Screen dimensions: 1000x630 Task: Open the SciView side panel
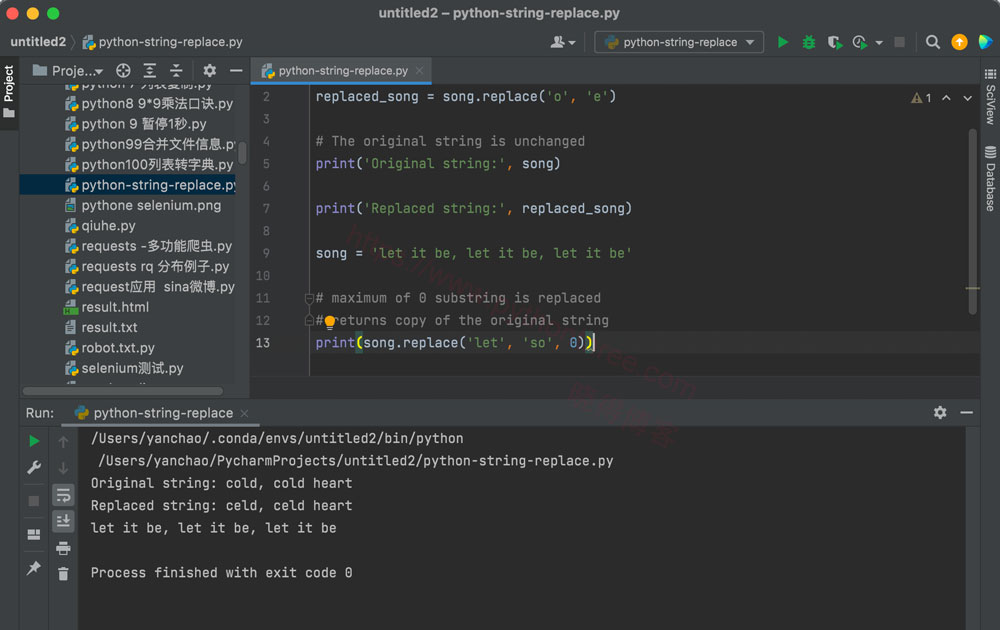pyautogui.click(x=990, y=96)
